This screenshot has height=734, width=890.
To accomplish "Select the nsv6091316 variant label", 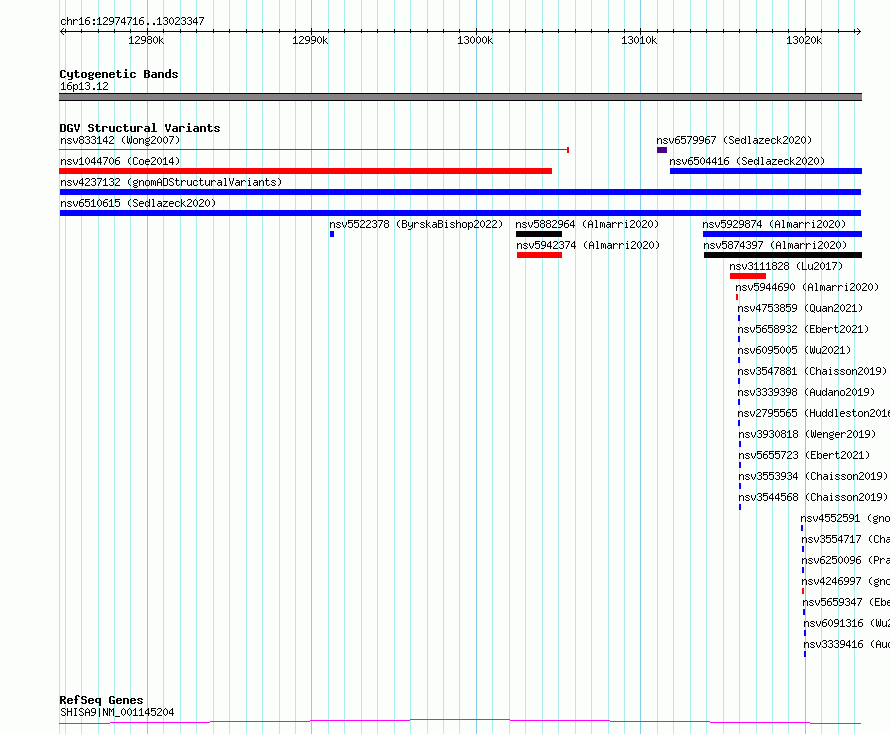I will coord(847,623).
